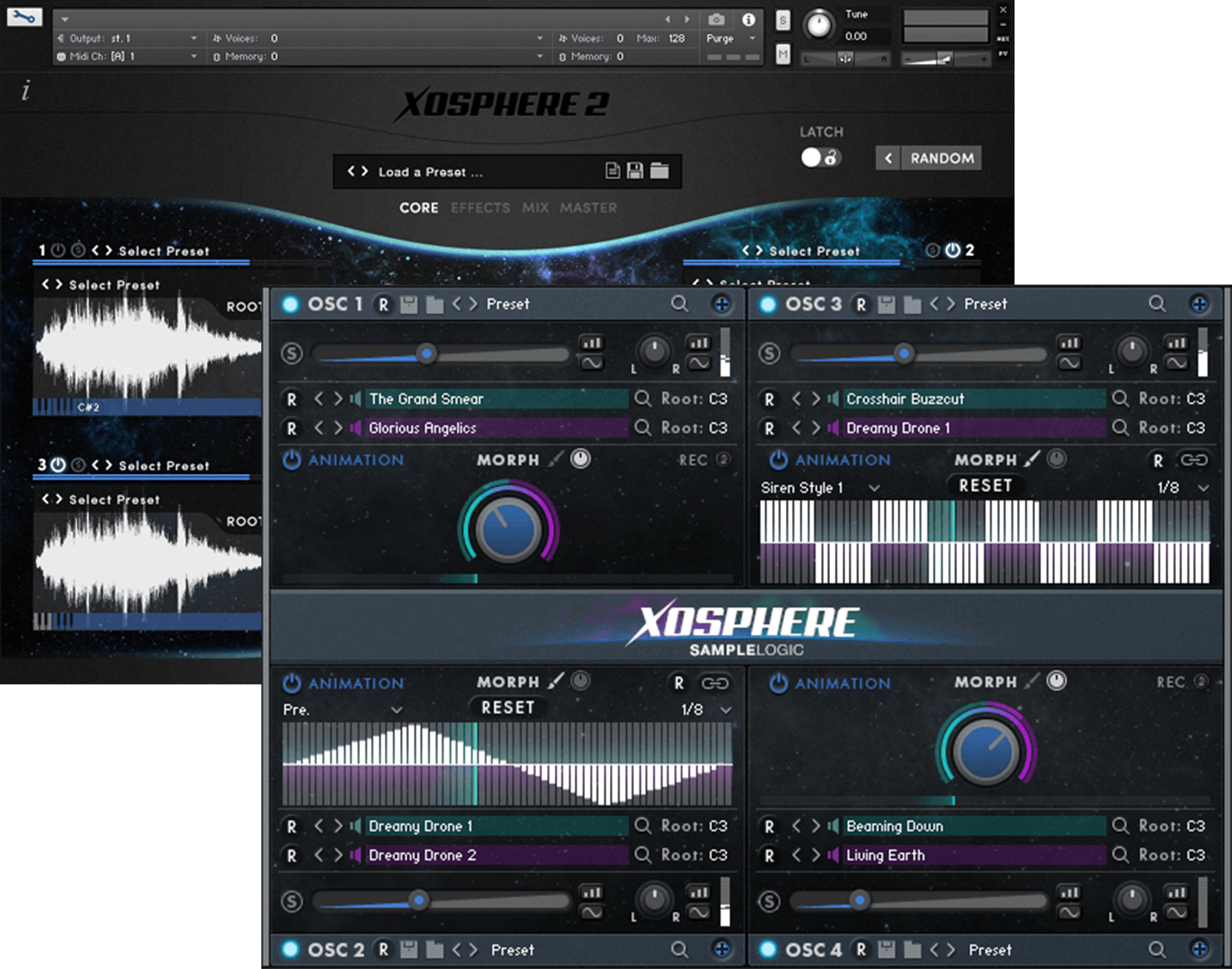1232x969 pixels.
Task: Open the Siren Style 1 dropdown
Action: tap(874, 488)
